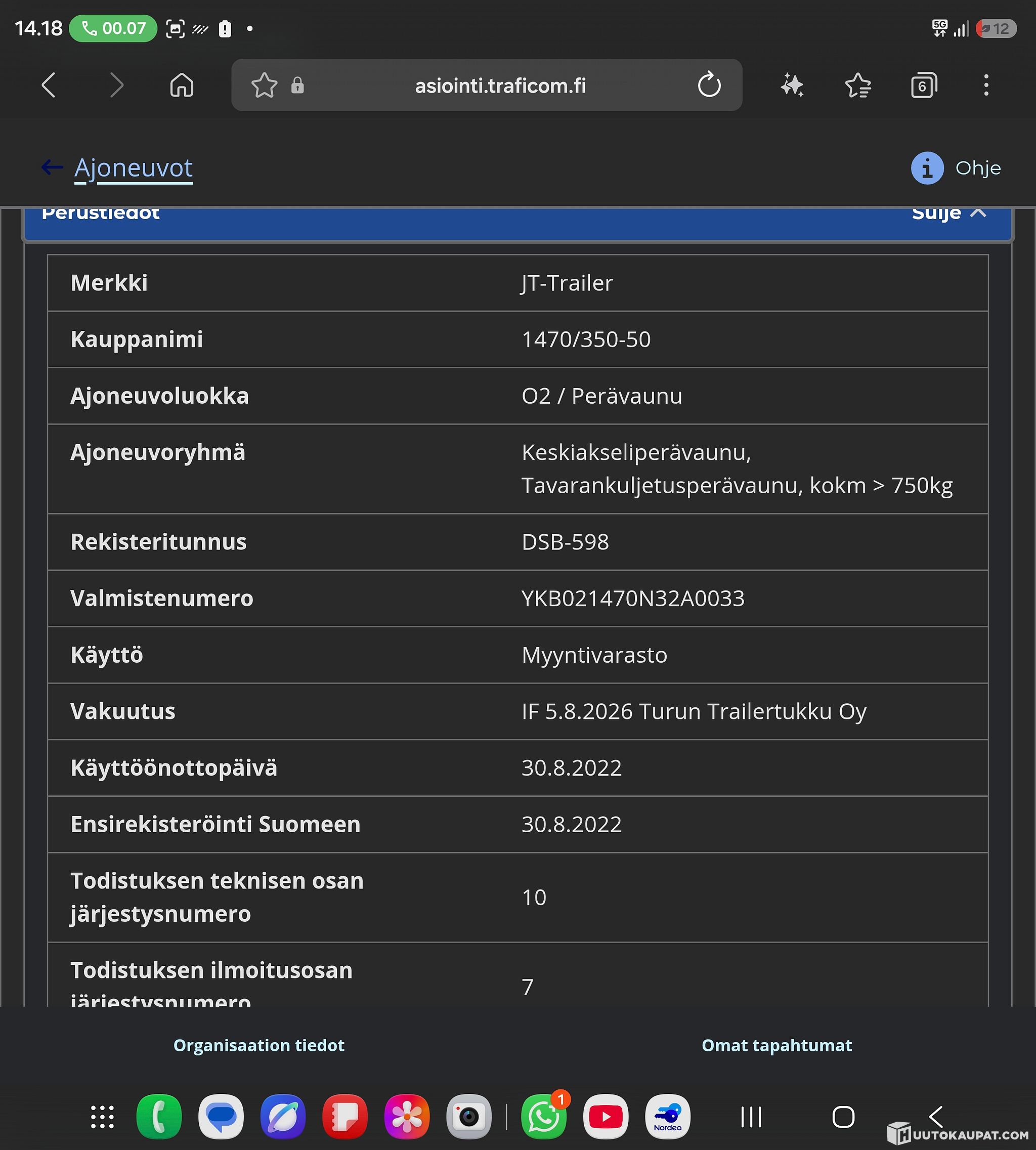Tap the Rekisteritunnus row label
Viewport: 1036px width, 1150px height.
click(158, 542)
